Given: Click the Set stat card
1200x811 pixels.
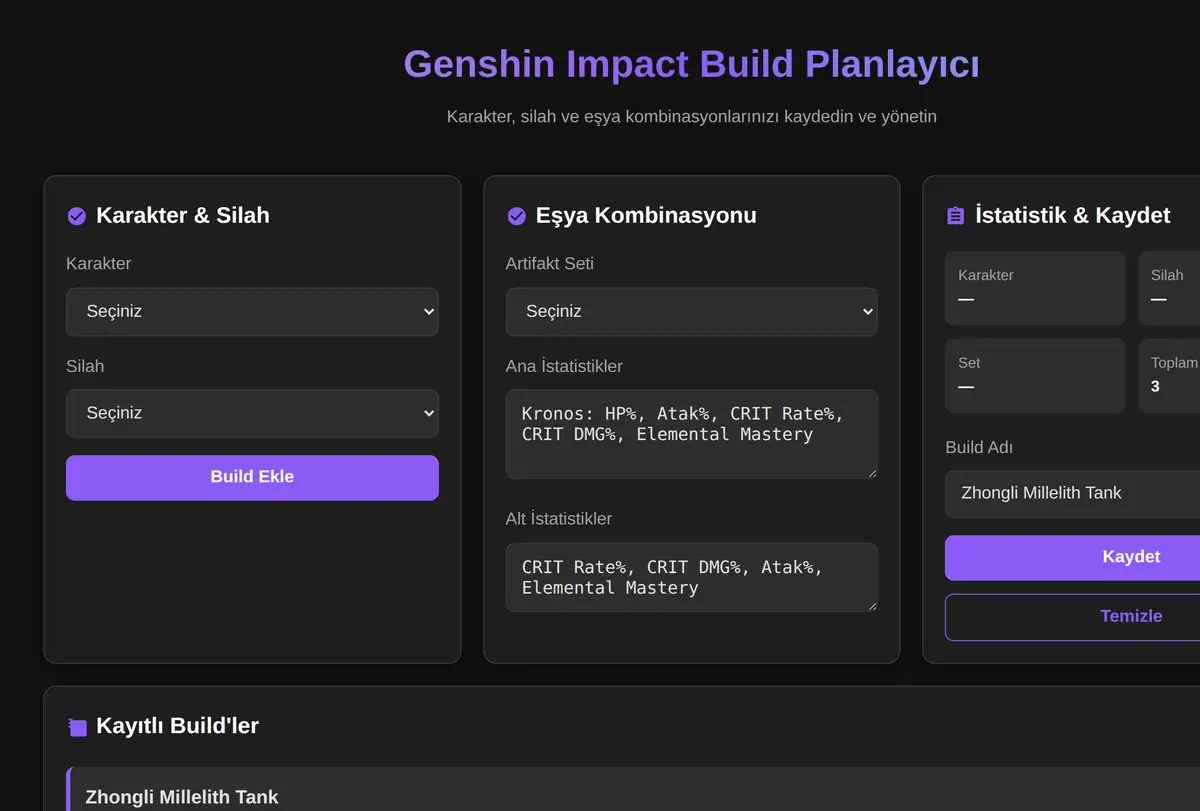Looking at the screenshot, I should (x=1035, y=376).
